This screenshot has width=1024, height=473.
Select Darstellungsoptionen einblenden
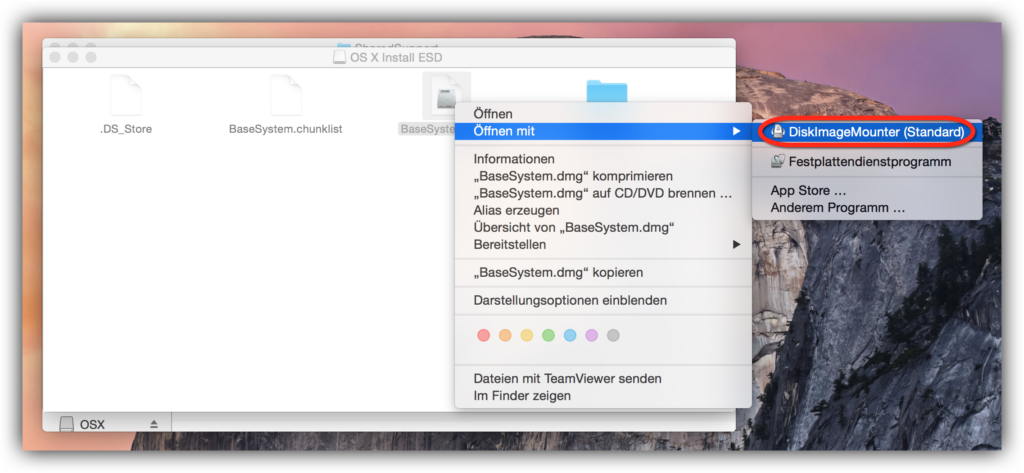(603, 301)
